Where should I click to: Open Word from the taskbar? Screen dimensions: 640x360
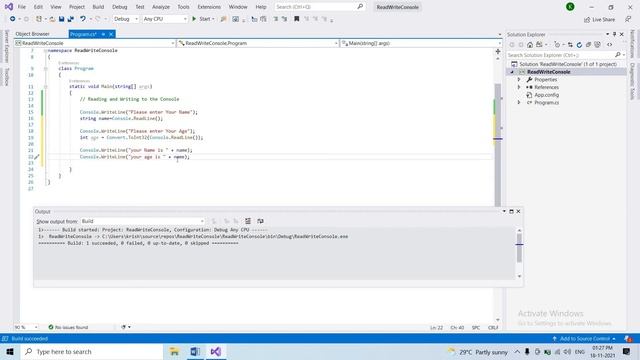pyautogui.click(x=195, y=351)
